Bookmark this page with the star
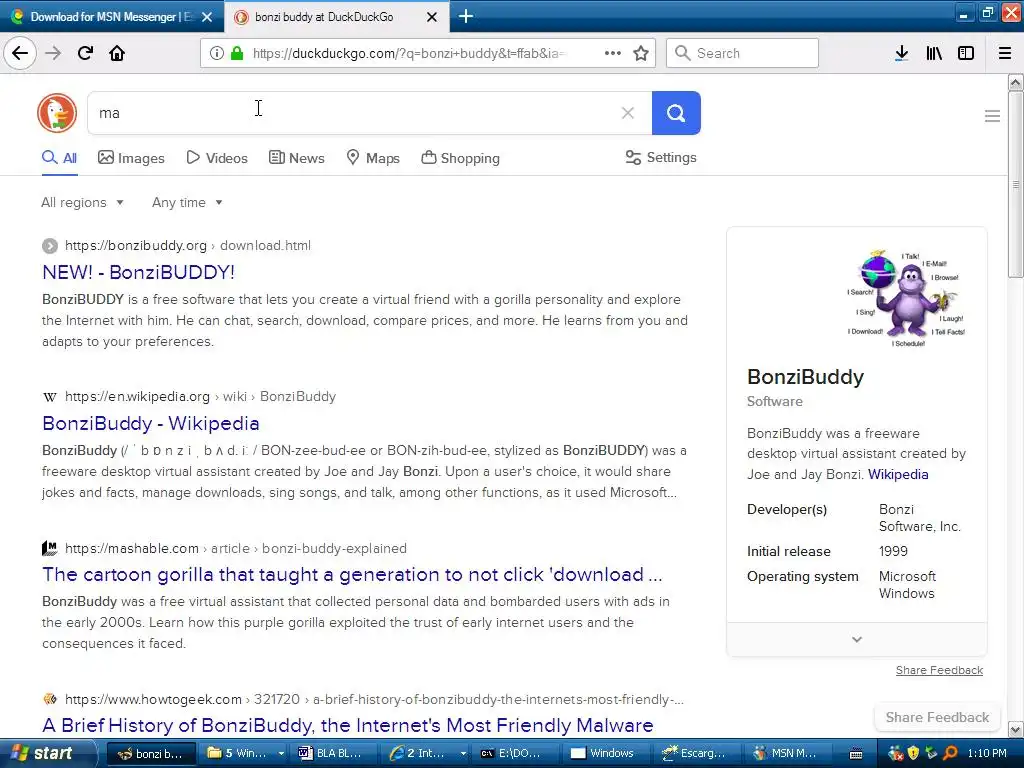1024x768 pixels. 641,53
